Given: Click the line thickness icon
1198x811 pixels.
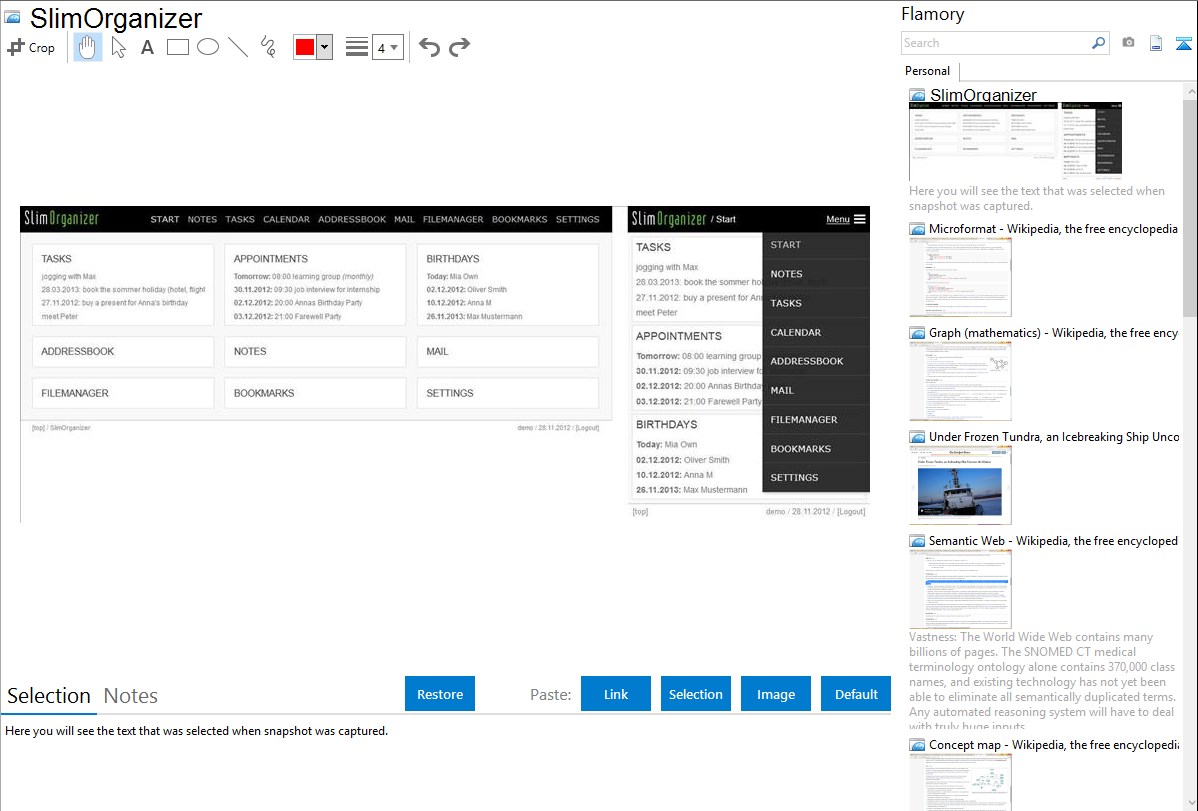Looking at the screenshot, I should [x=357, y=47].
